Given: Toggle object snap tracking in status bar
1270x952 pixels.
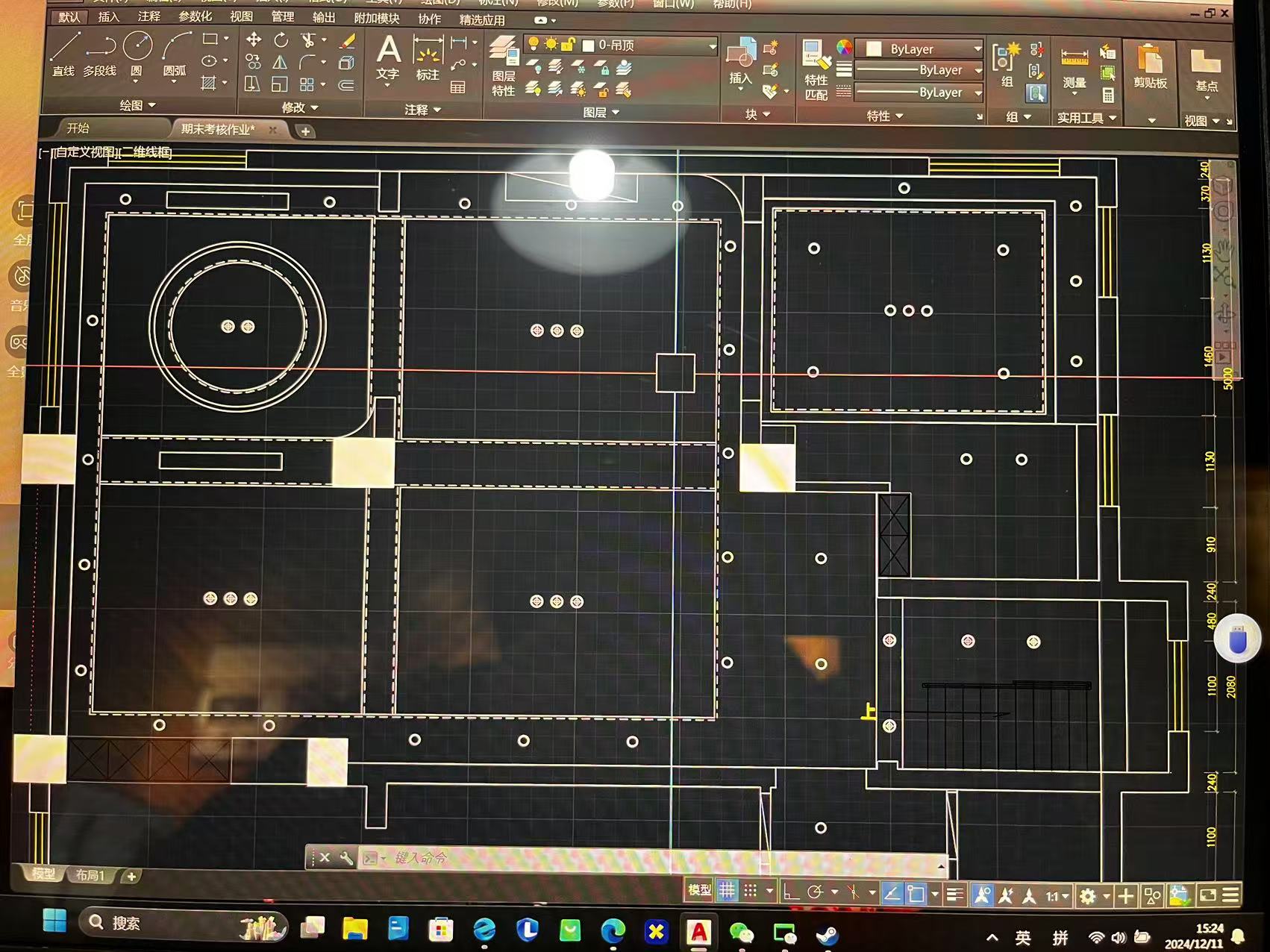Looking at the screenshot, I should [892, 893].
